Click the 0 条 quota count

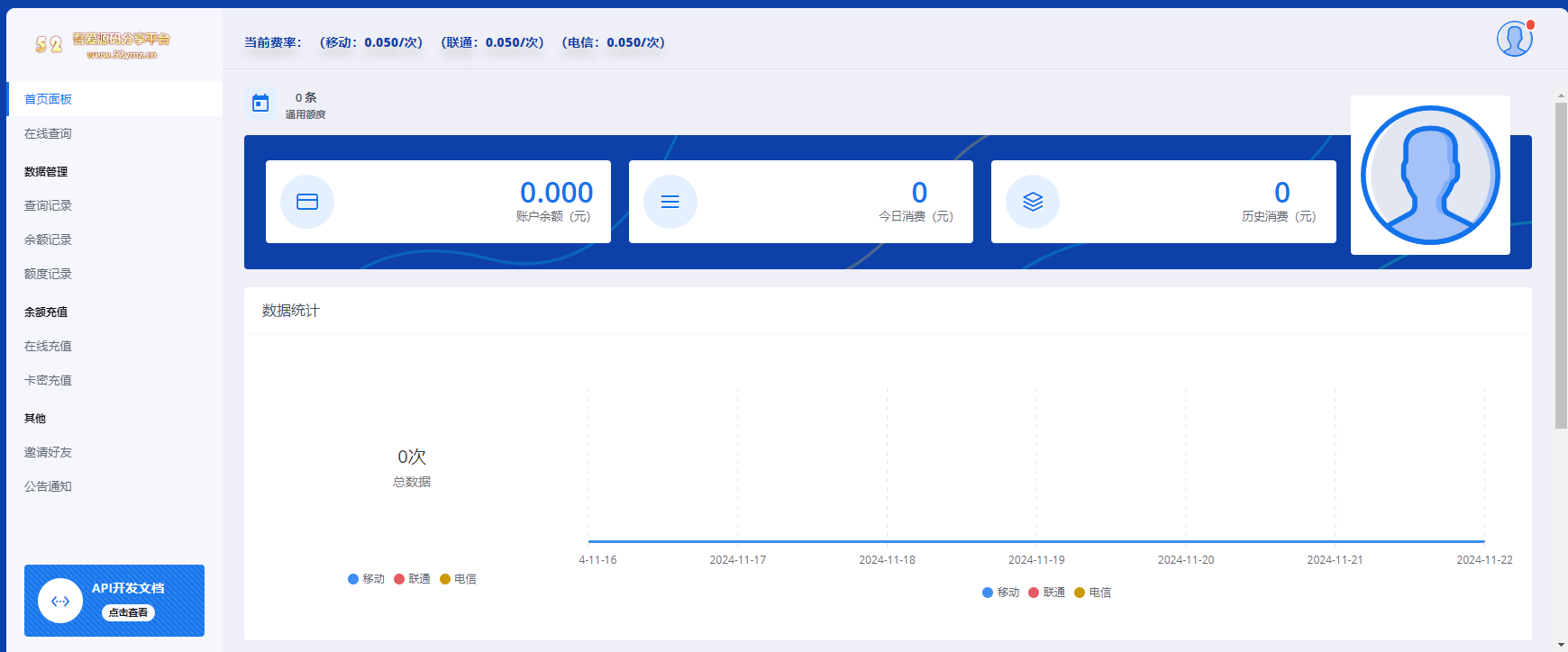click(x=306, y=97)
